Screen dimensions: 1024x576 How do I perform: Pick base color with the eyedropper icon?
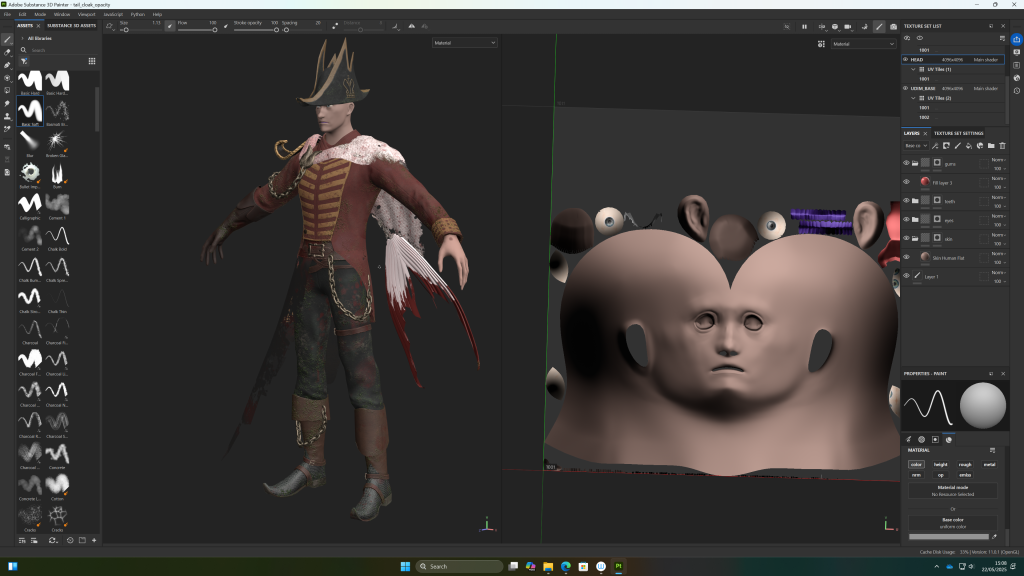click(x=994, y=537)
